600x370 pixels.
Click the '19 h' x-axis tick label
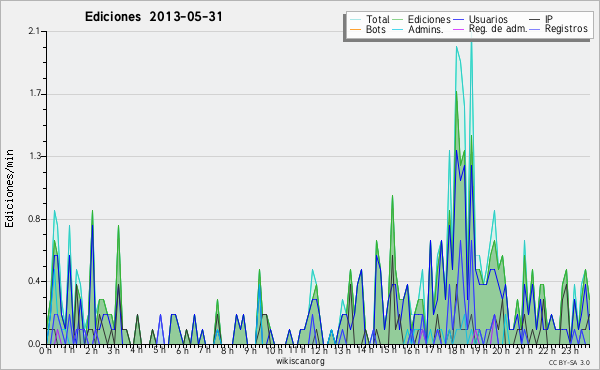click(479, 350)
